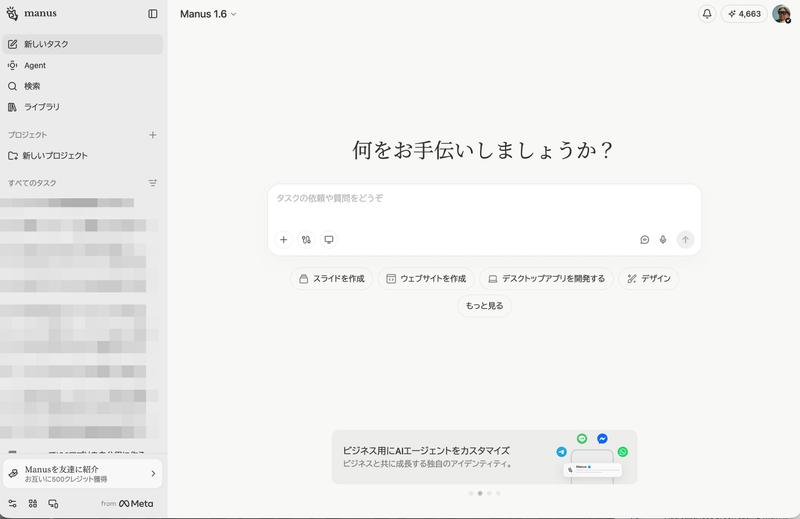Image resolution: width=800 pixels, height=519 pixels.
Task: Choose デスクトップアプリを開発する suggestion
Action: pos(546,279)
